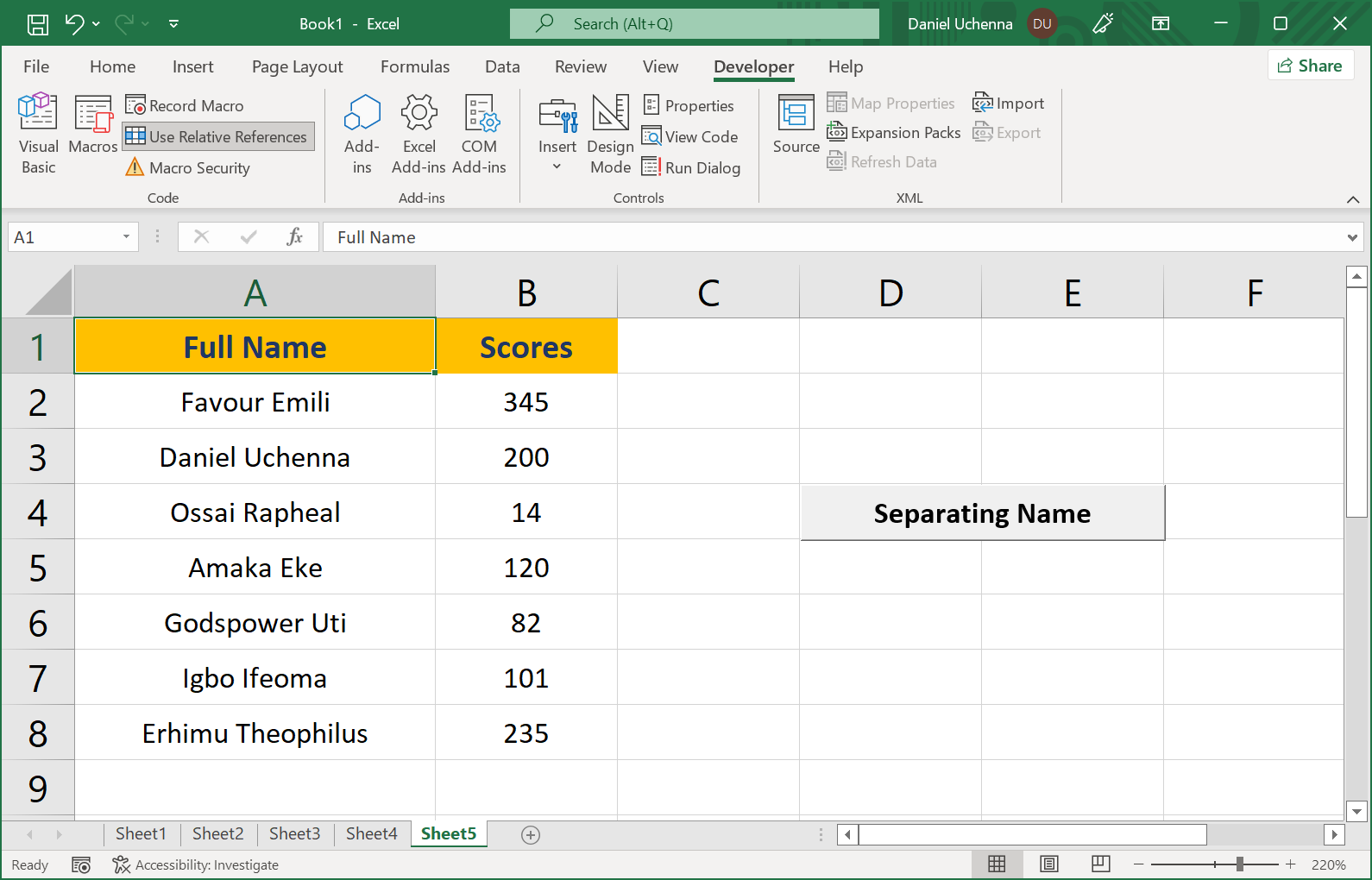This screenshot has width=1372, height=880.
Task: Select cell A3 with Daniel Uchenna
Action: pyautogui.click(x=255, y=457)
